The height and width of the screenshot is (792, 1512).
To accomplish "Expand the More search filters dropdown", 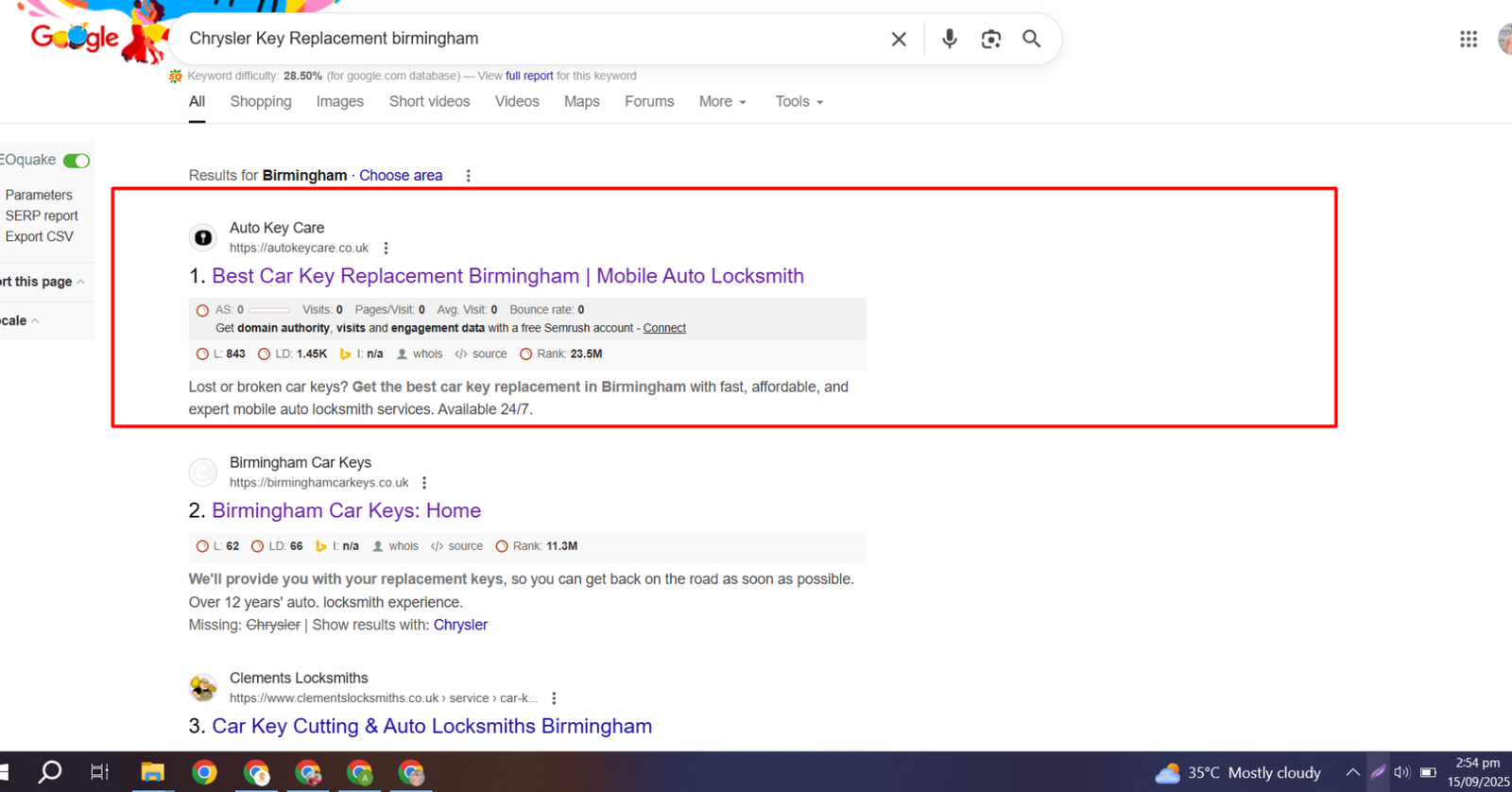I will click(x=722, y=102).
